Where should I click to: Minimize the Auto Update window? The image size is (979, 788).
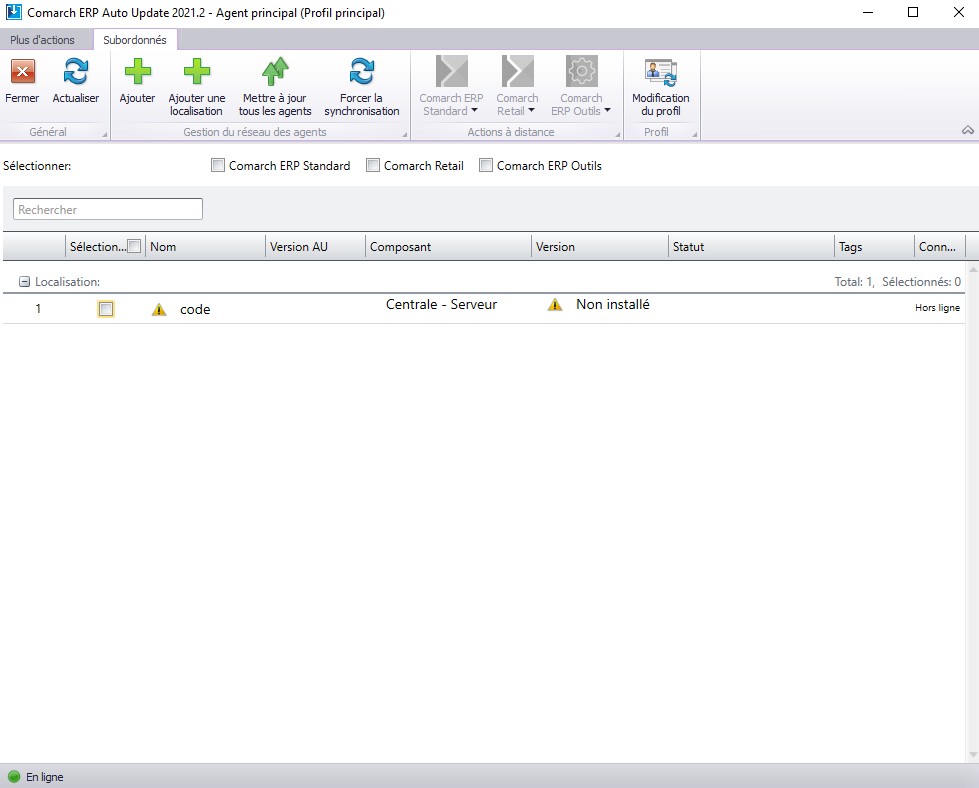click(868, 12)
